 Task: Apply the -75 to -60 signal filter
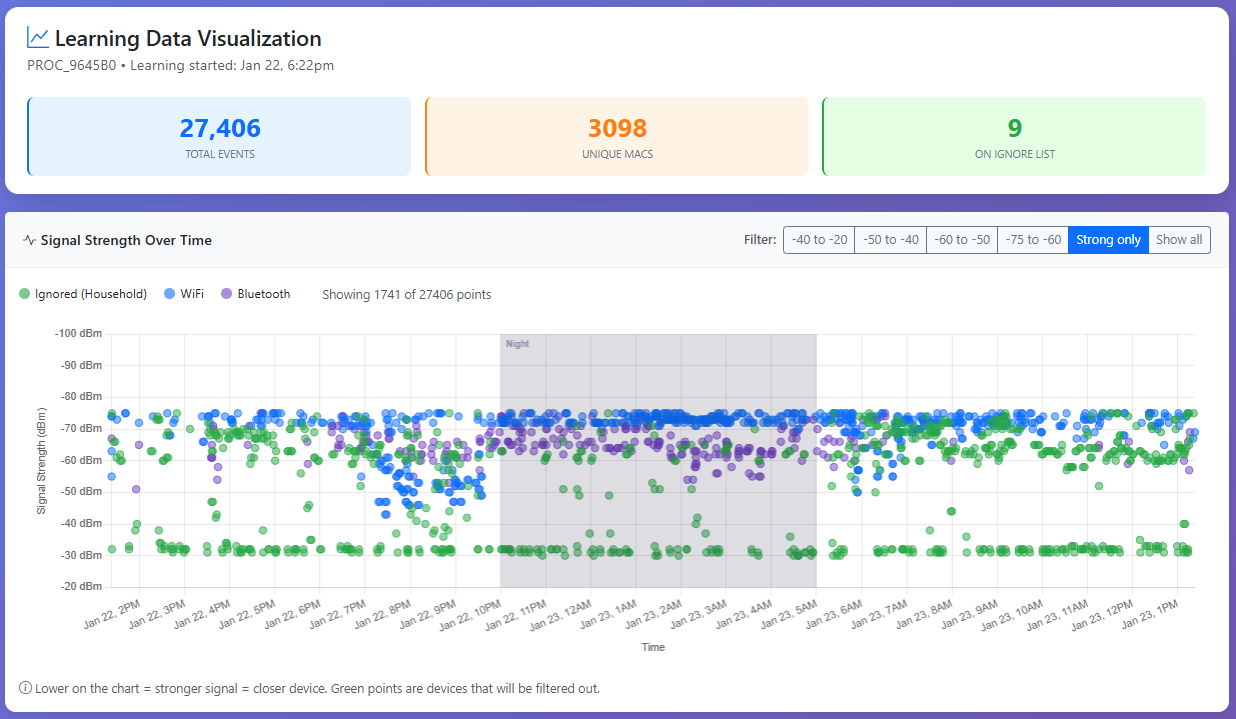tap(1033, 239)
